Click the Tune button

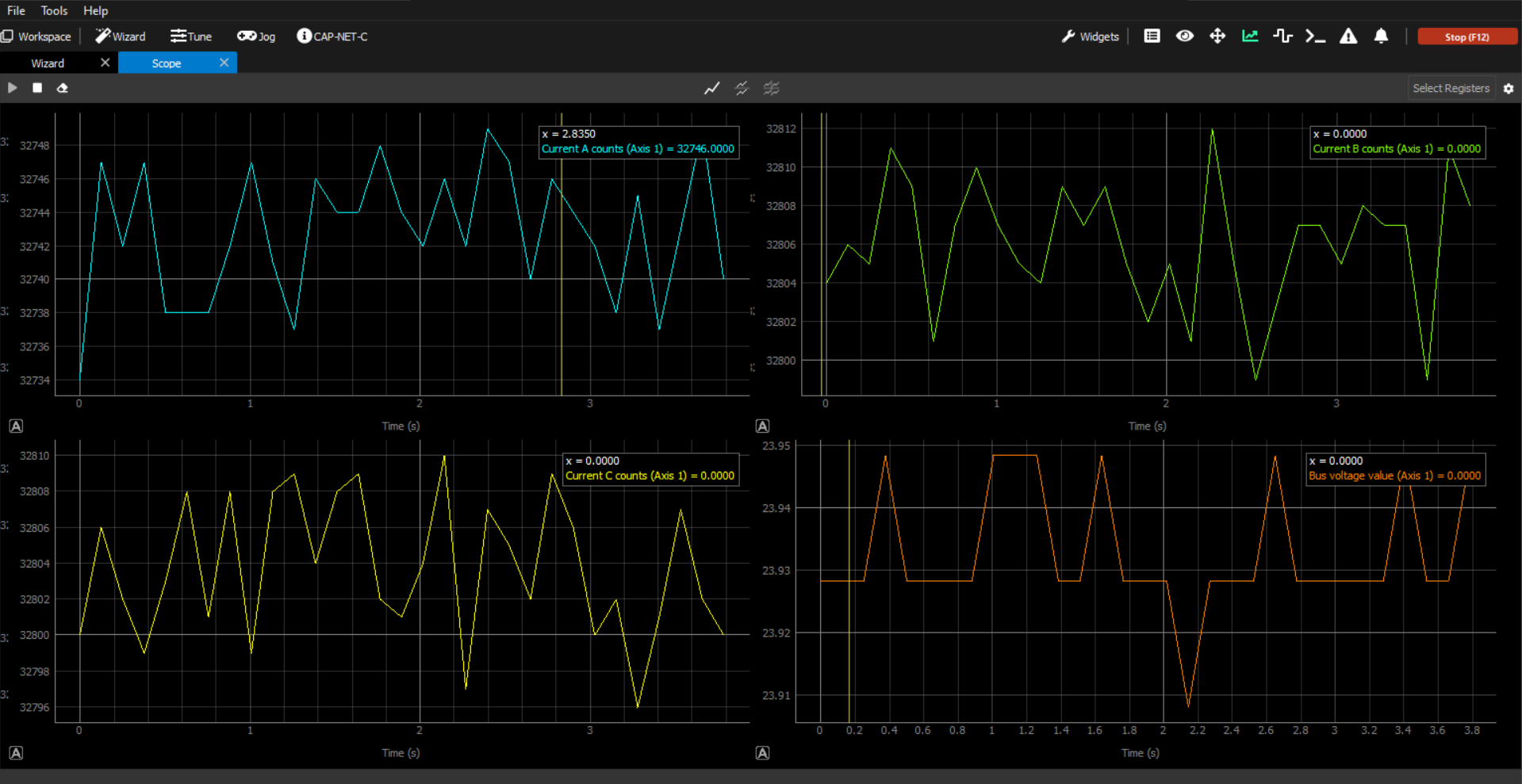(x=191, y=36)
